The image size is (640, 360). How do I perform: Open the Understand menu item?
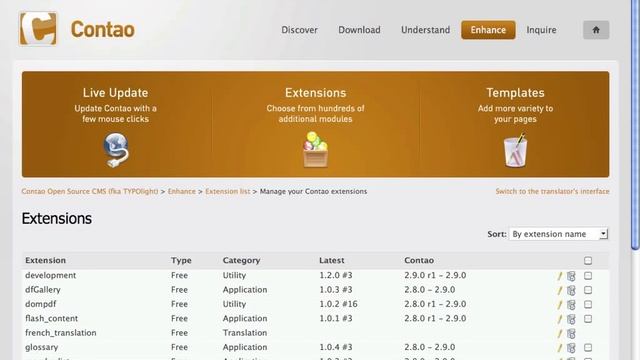pyautogui.click(x=425, y=30)
